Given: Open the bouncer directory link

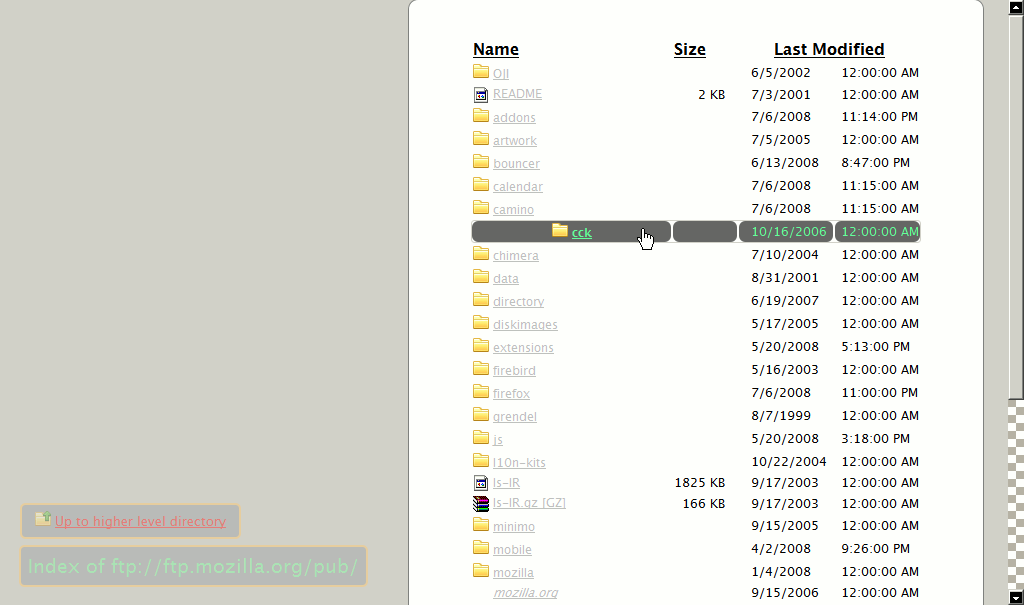Looking at the screenshot, I should (516, 163).
